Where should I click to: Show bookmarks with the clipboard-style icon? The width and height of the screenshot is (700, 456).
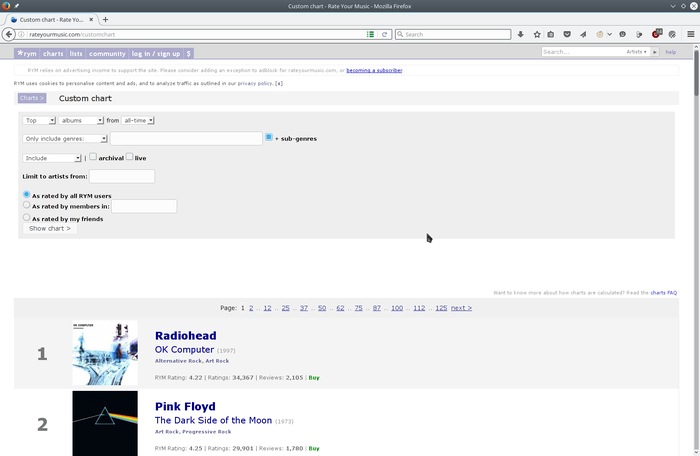click(x=551, y=34)
